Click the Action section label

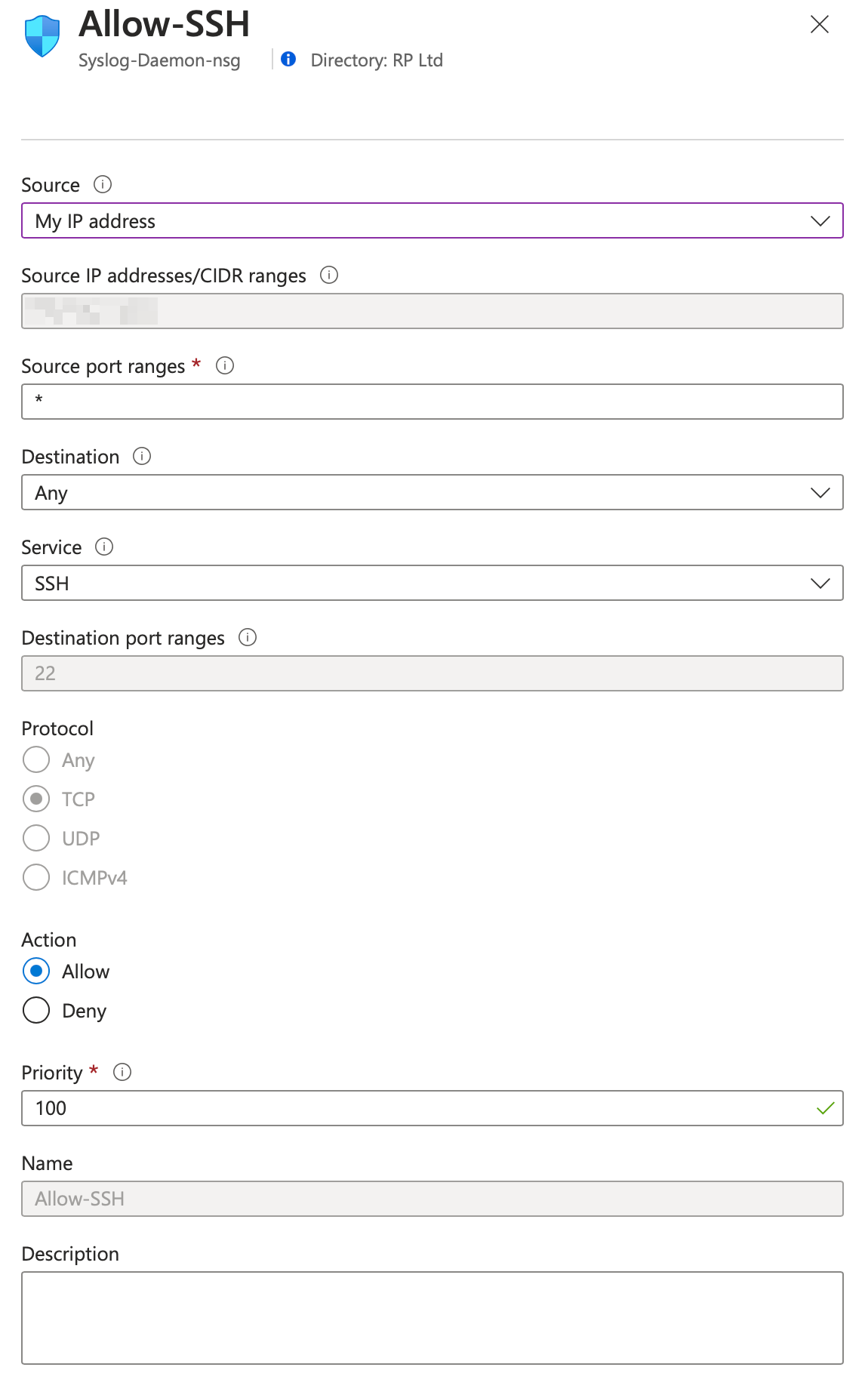(49, 940)
